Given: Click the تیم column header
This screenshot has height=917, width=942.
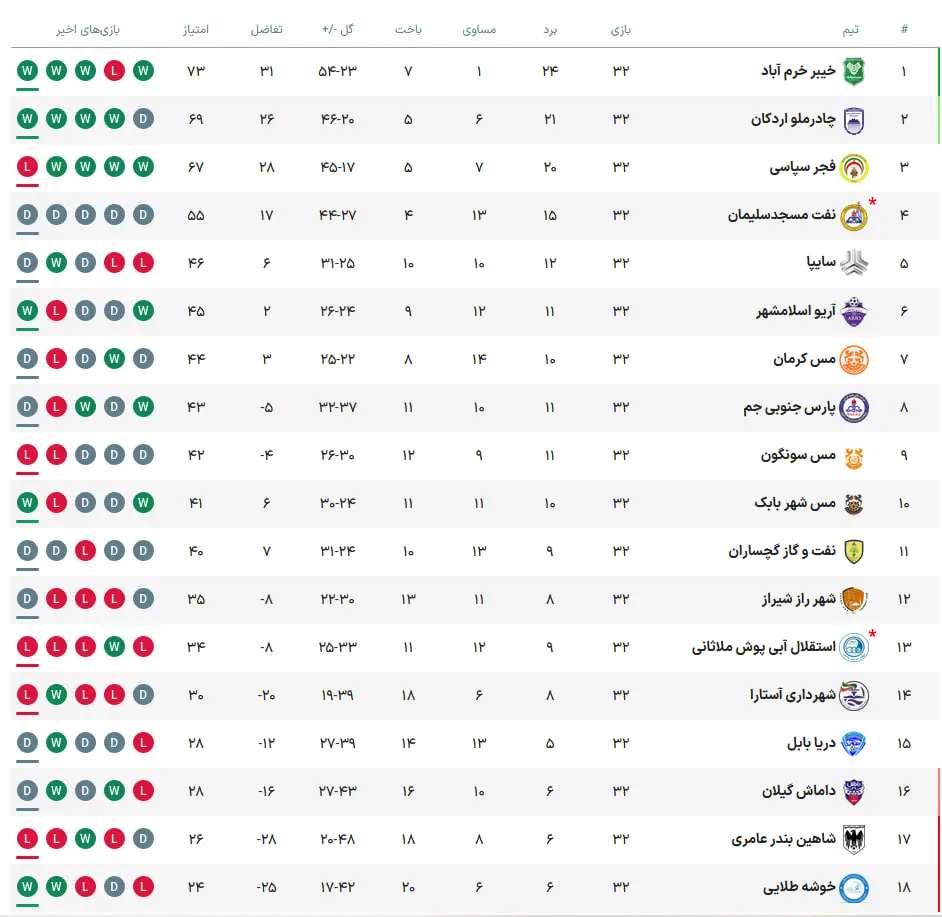Looking at the screenshot, I should click(850, 29).
